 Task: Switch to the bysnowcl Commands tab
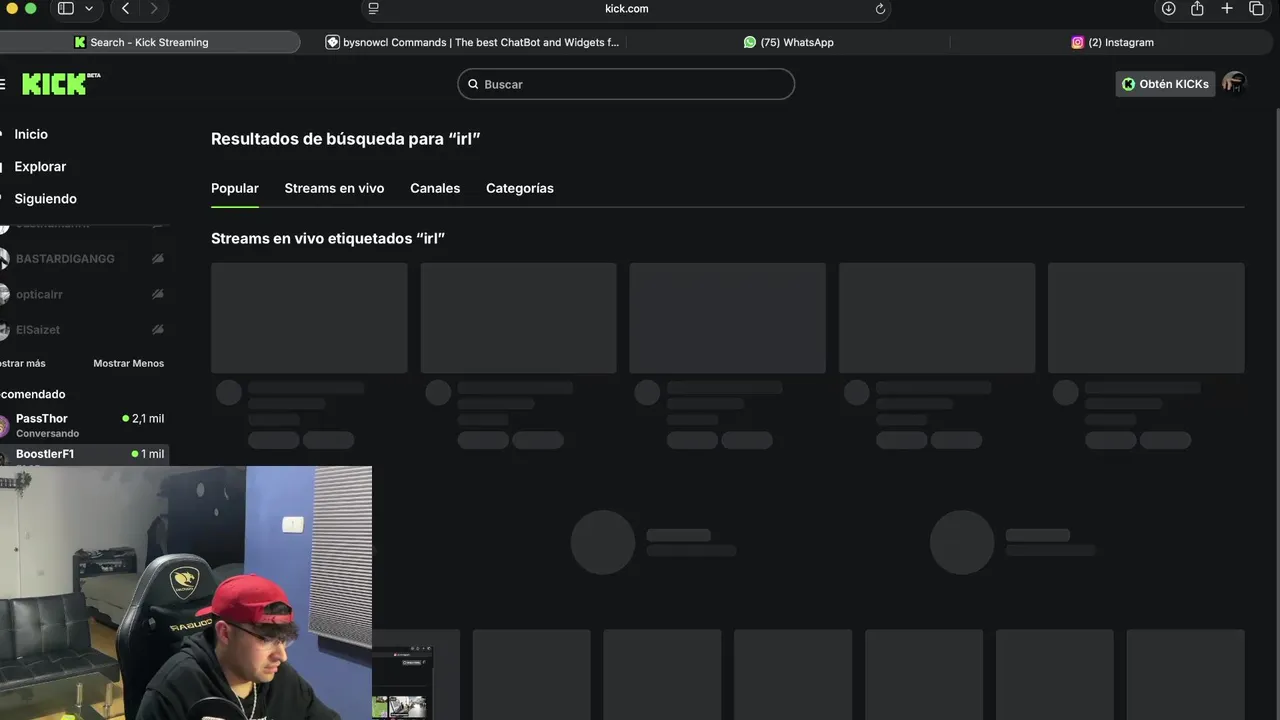point(472,42)
